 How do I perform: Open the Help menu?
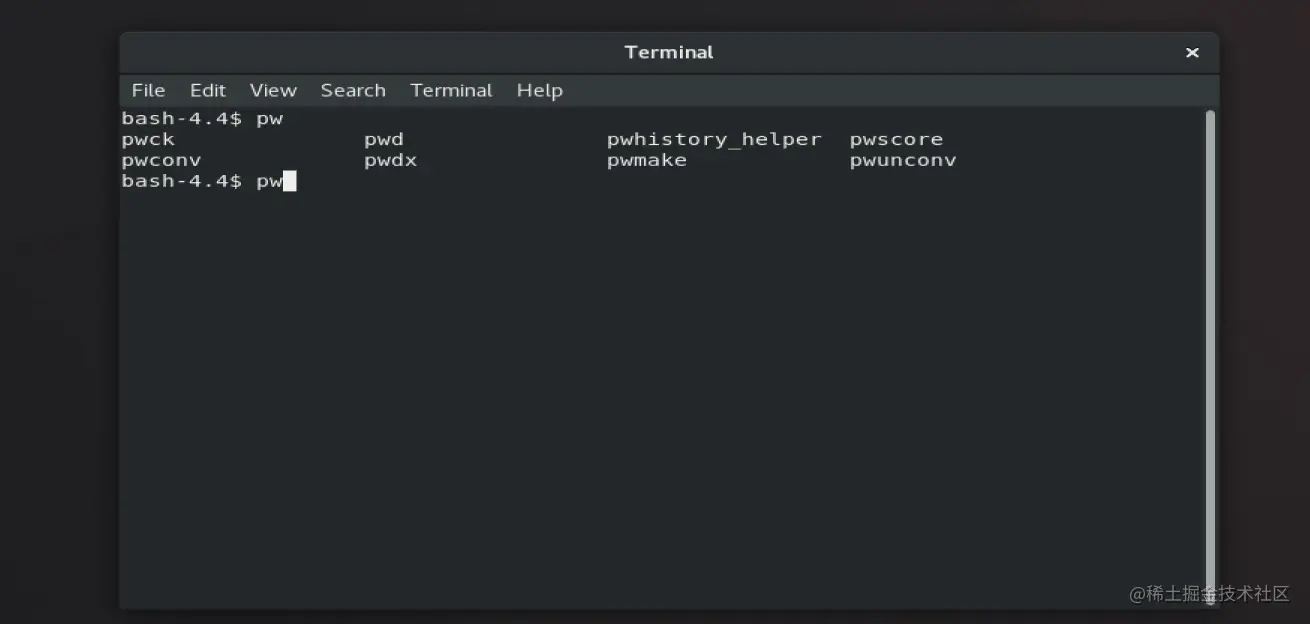tap(539, 90)
